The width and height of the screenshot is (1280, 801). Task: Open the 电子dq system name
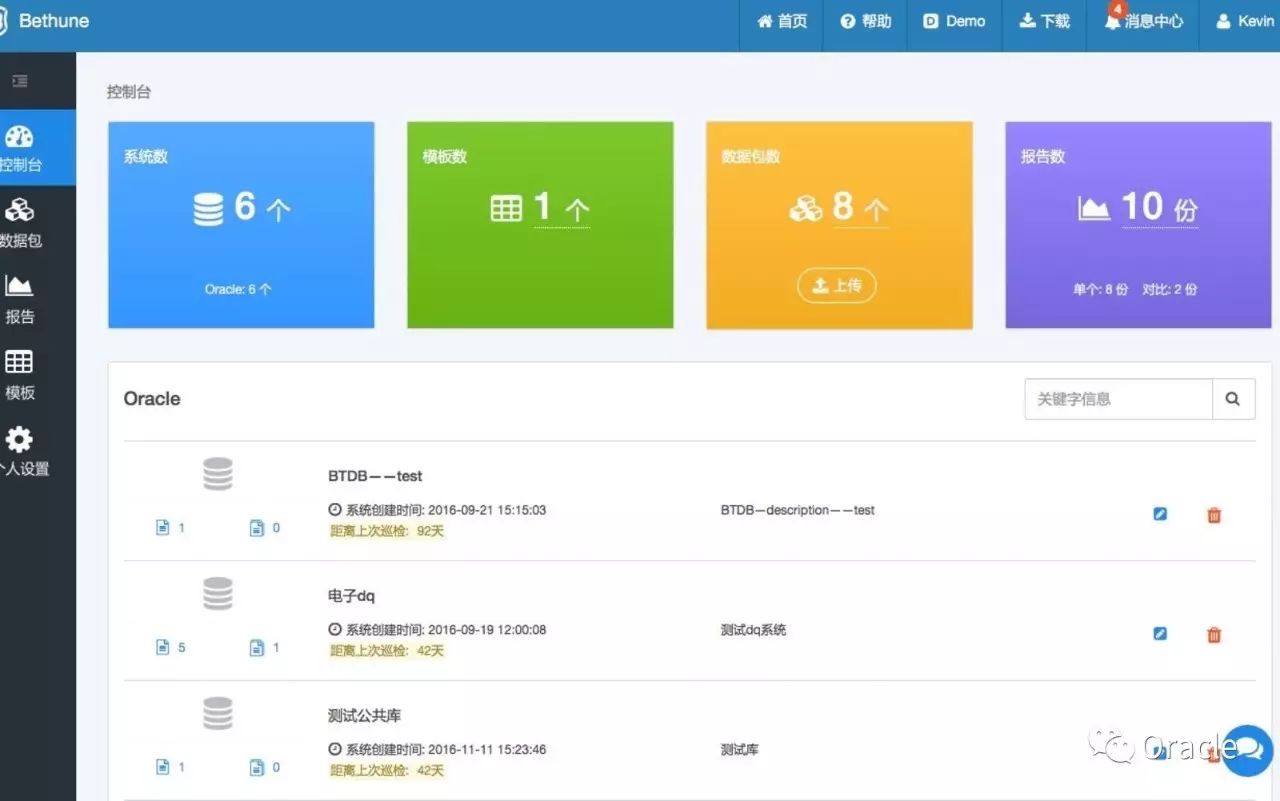click(x=351, y=596)
